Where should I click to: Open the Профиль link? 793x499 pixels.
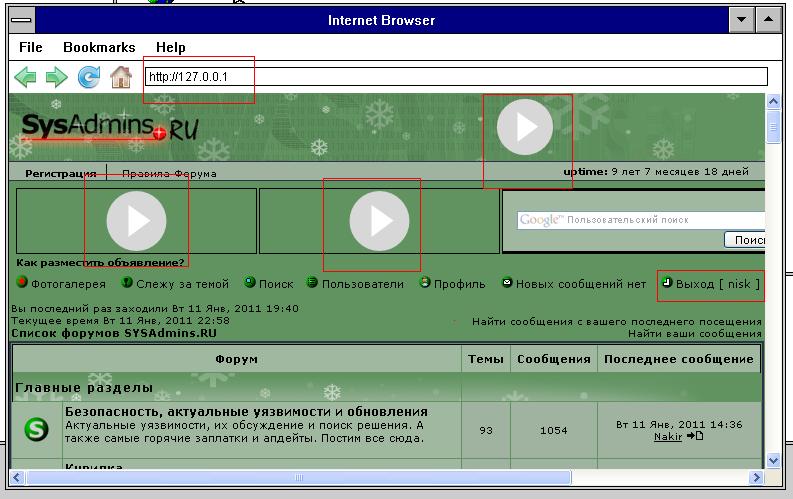tap(460, 284)
